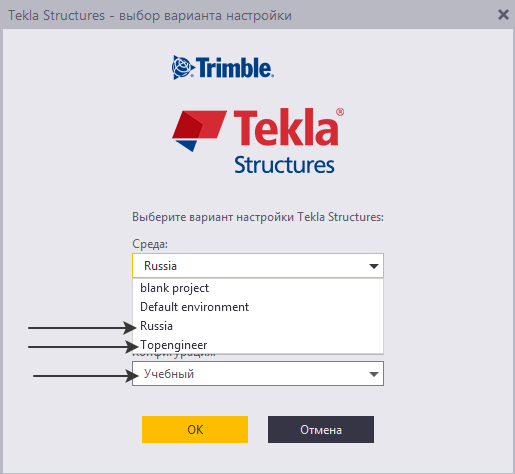Expand the configuration list via its arrow
515x474 pixels.
click(374, 374)
